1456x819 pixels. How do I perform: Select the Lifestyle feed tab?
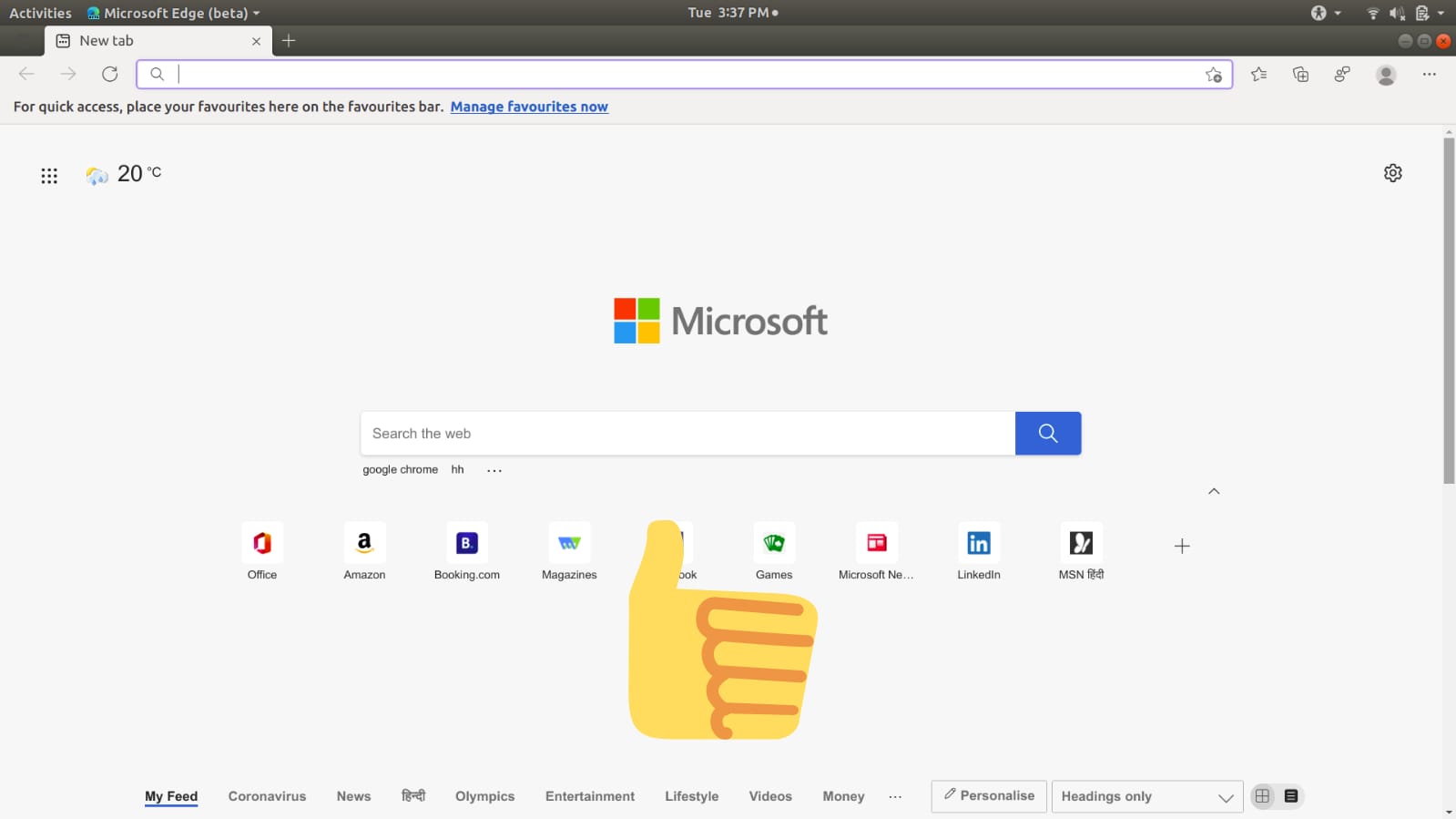pos(691,796)
